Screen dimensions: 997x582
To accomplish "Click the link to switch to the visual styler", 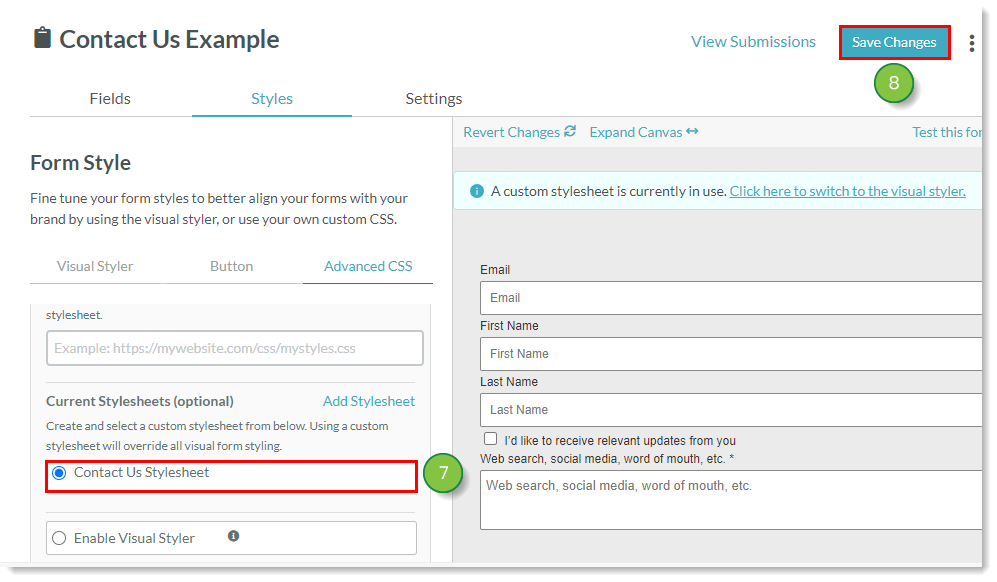I will (847, 191).
